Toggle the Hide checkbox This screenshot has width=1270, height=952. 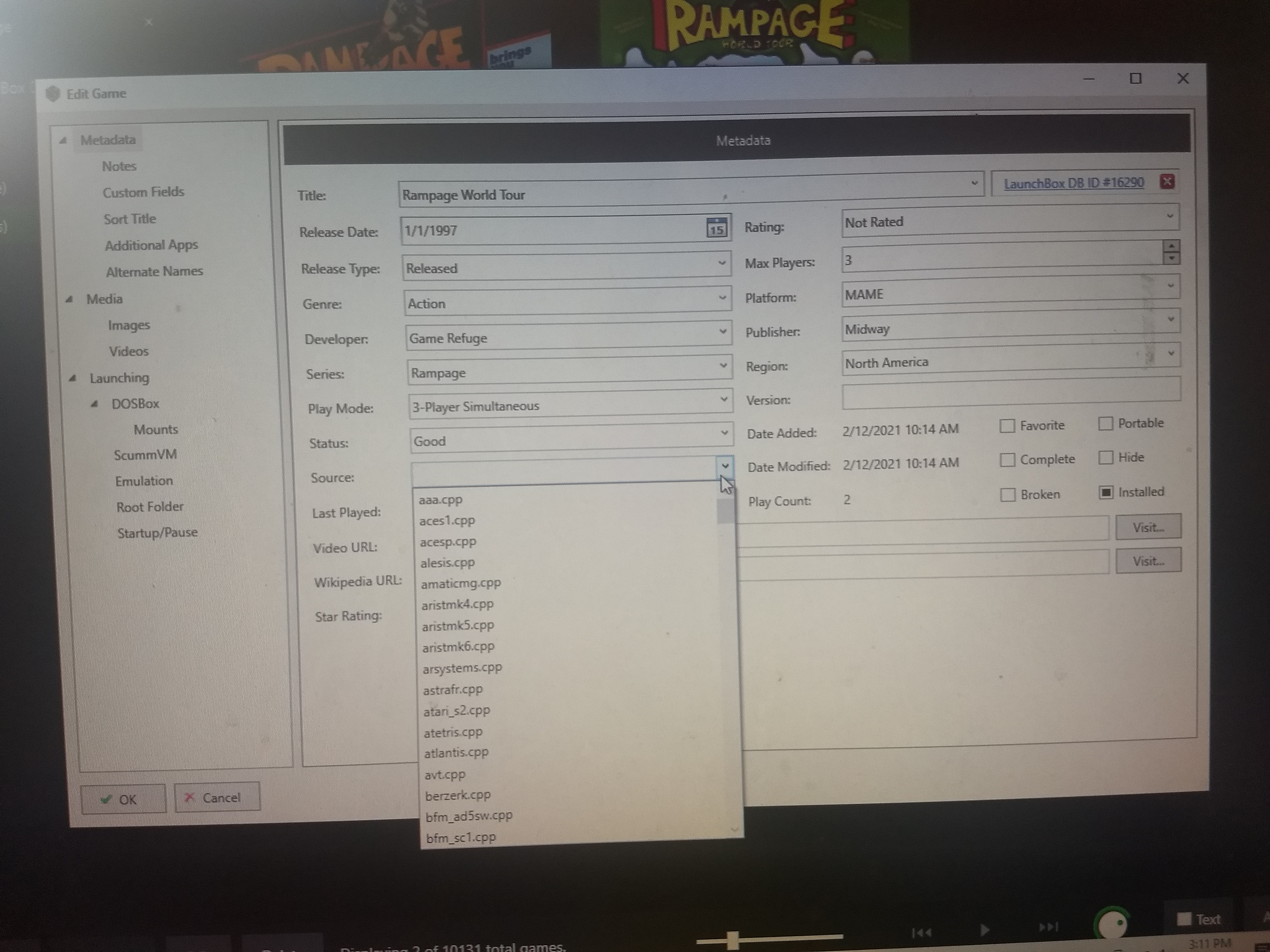(1105, 457)
